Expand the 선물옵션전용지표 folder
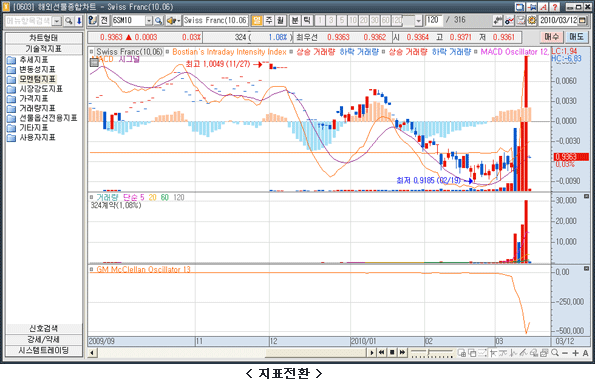Viewport: 595px width, 384px height. [42, 118]
